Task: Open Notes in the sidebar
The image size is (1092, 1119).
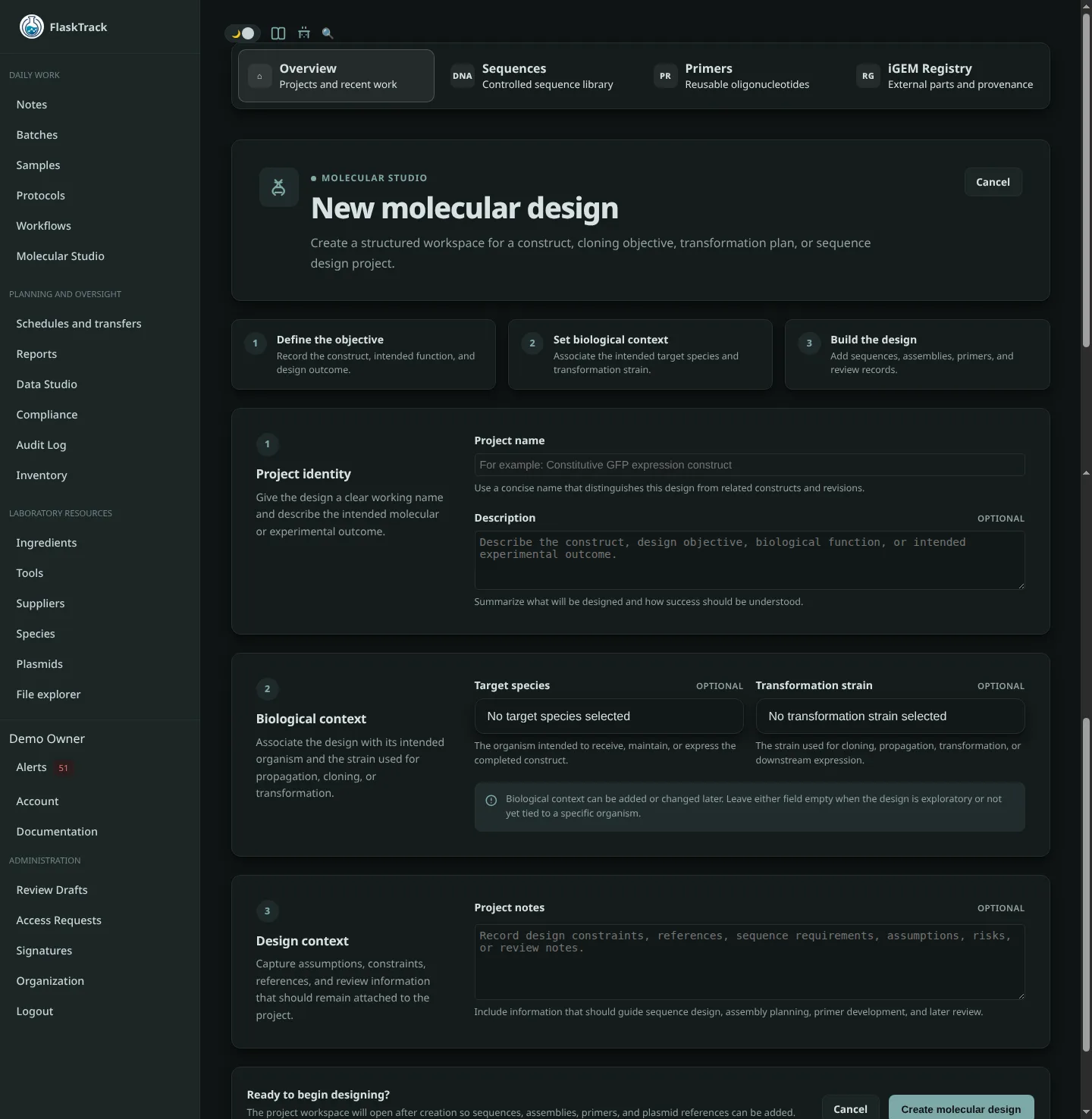Action: pos(32,105)
